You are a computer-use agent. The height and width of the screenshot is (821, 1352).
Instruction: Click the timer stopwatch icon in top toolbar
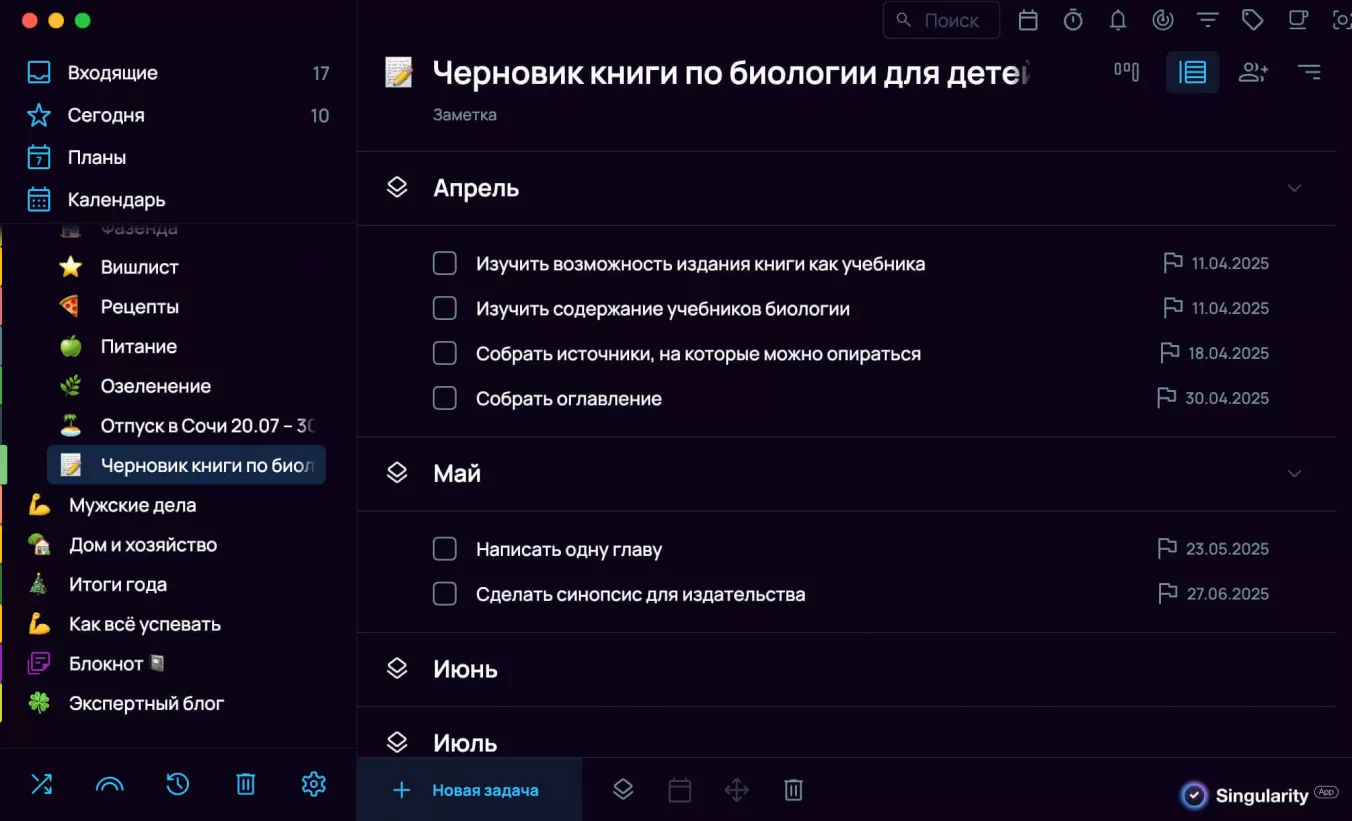(1073, 20)
